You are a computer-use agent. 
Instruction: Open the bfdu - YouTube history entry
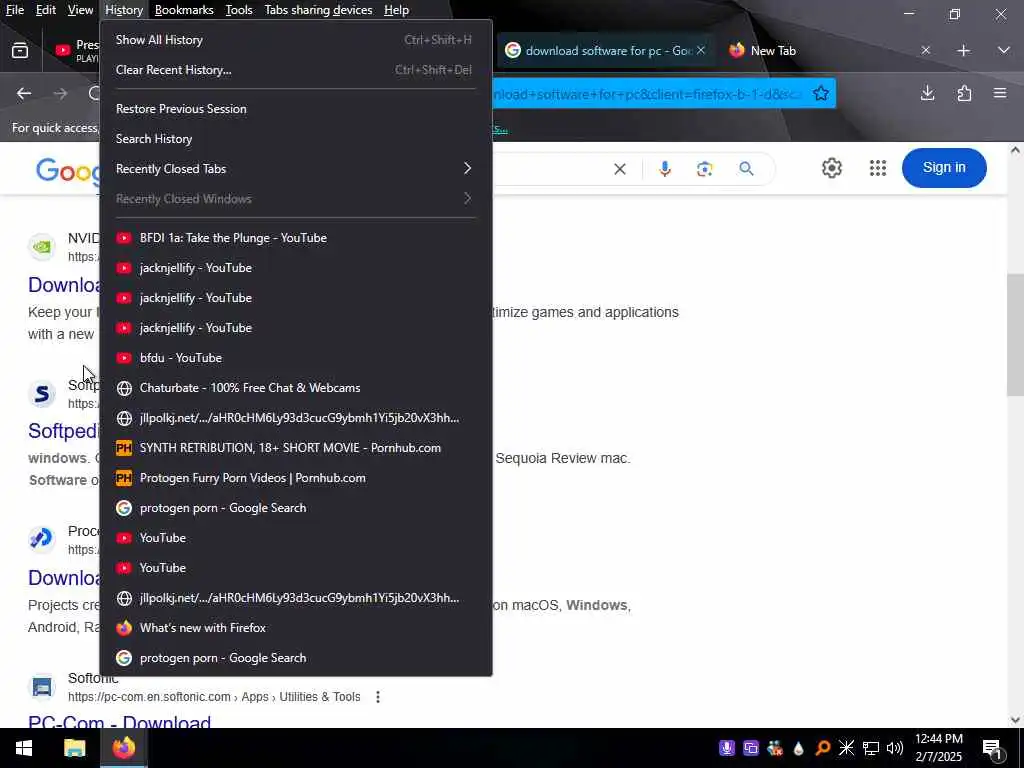pos(295,358)
